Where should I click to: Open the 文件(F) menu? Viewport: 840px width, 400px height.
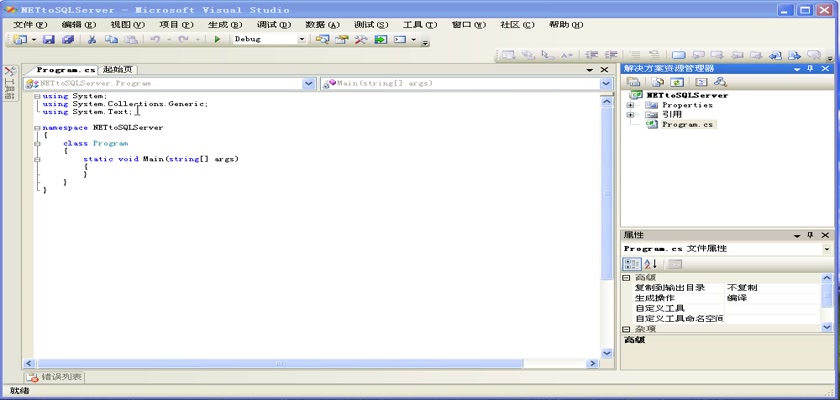tap(30, 25)
